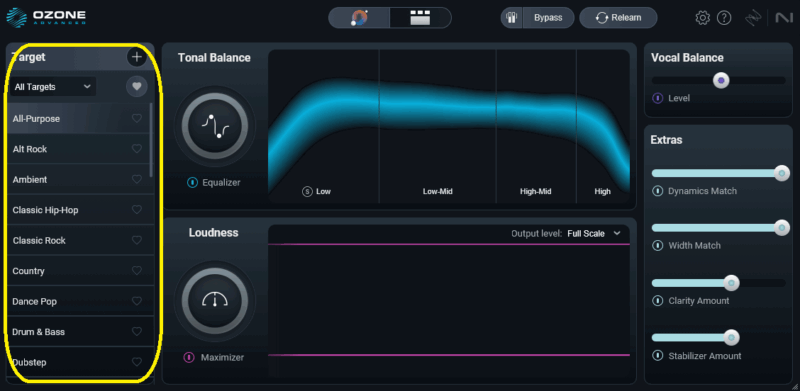
Task: Select the Country target
Action: point(80,271)
